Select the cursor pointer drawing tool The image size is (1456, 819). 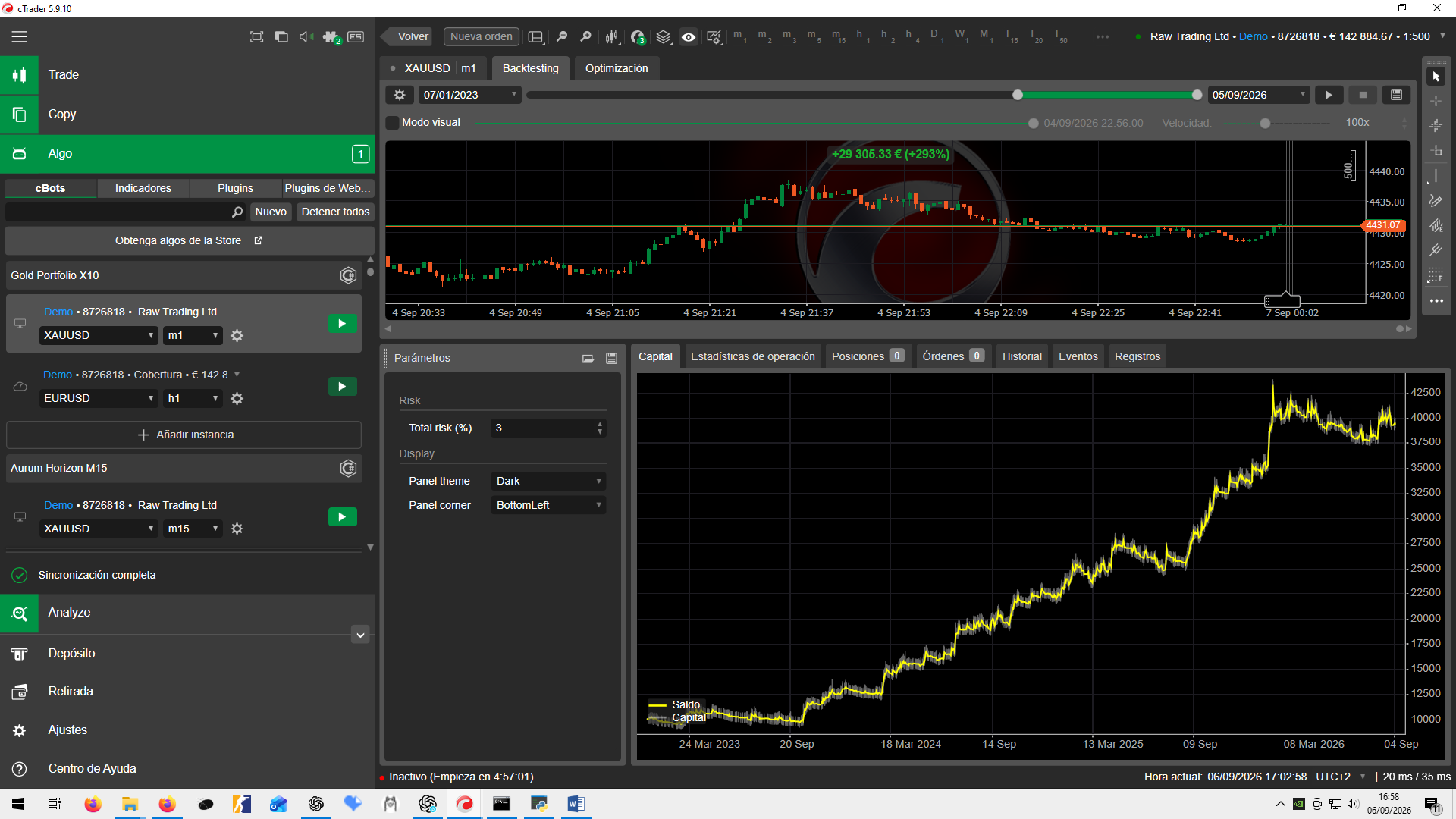coord(1436,77)
